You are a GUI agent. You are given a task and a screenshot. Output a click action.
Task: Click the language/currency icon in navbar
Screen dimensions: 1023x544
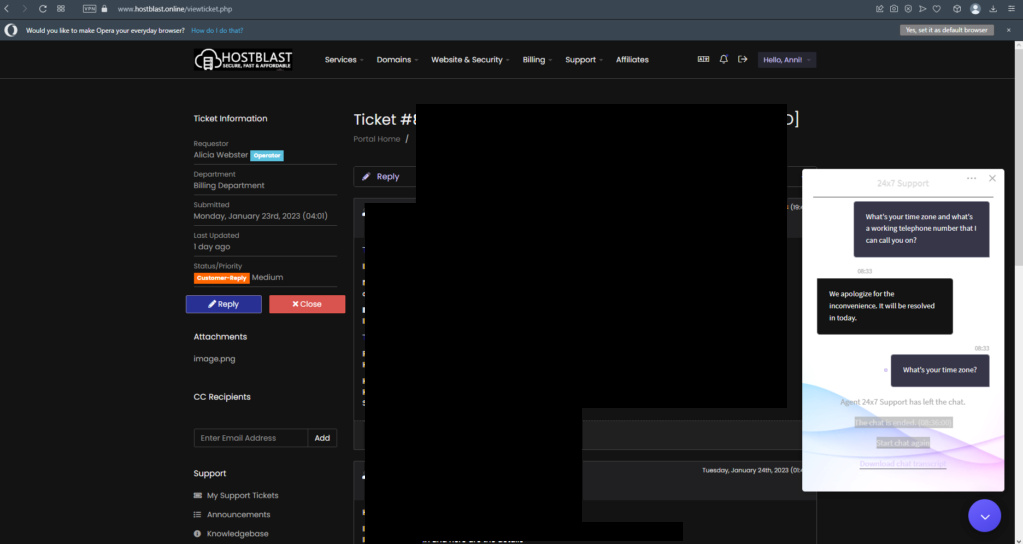(x=703, y=59)
